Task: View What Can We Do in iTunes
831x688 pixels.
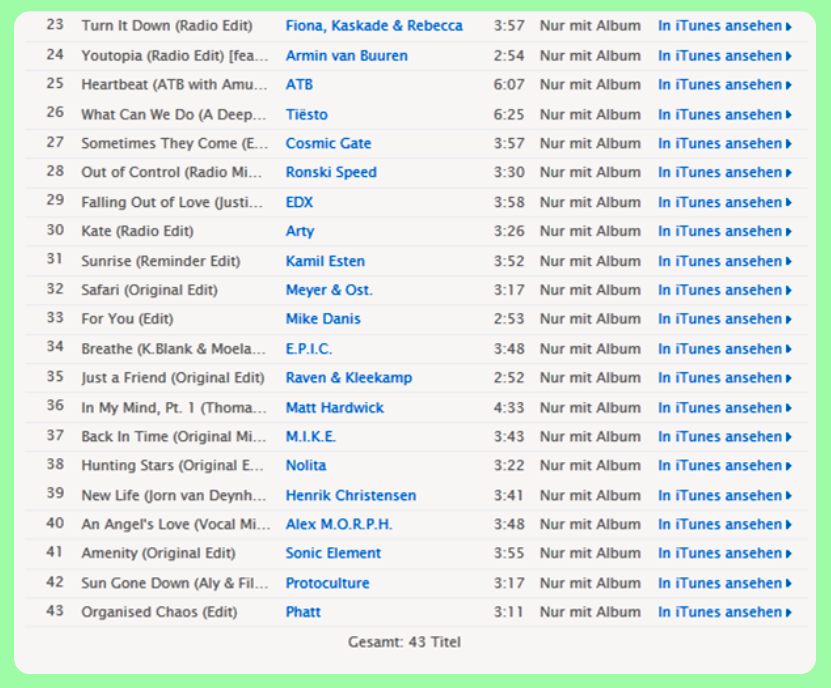Action: [724, 114]
